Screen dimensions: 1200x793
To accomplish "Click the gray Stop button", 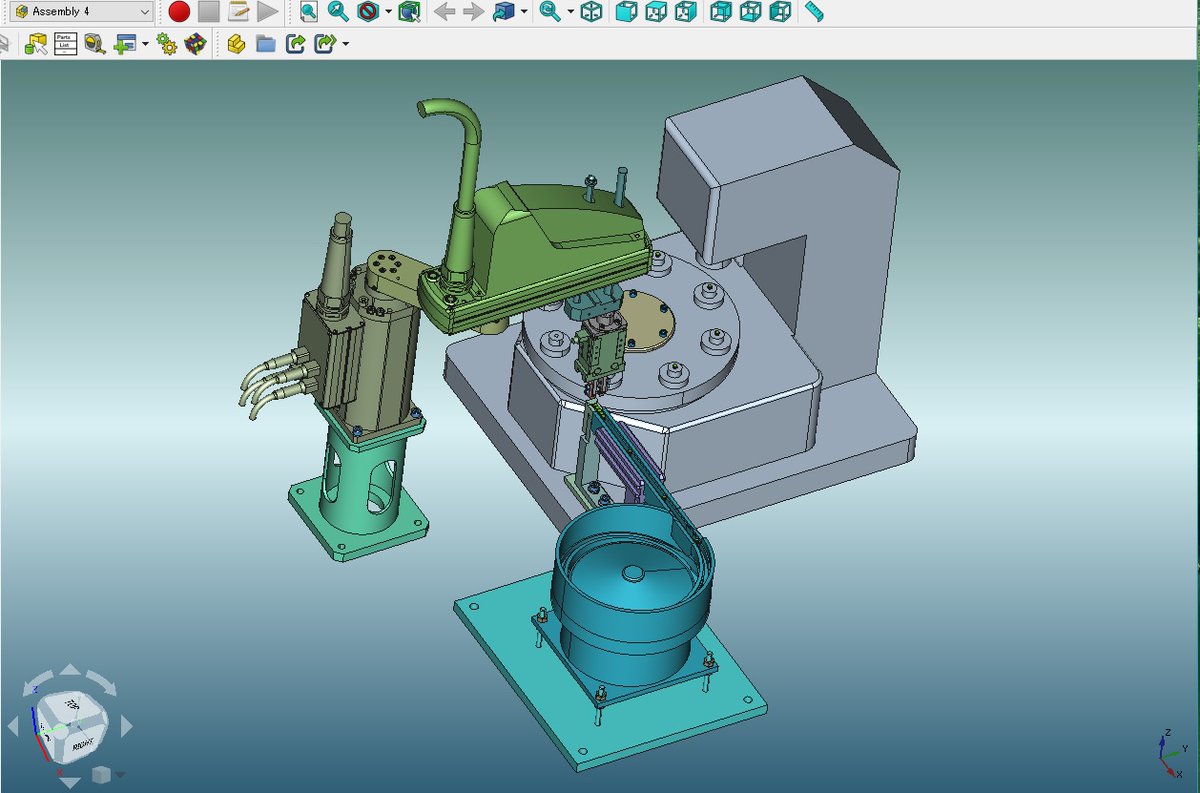I will pos(208,12).
